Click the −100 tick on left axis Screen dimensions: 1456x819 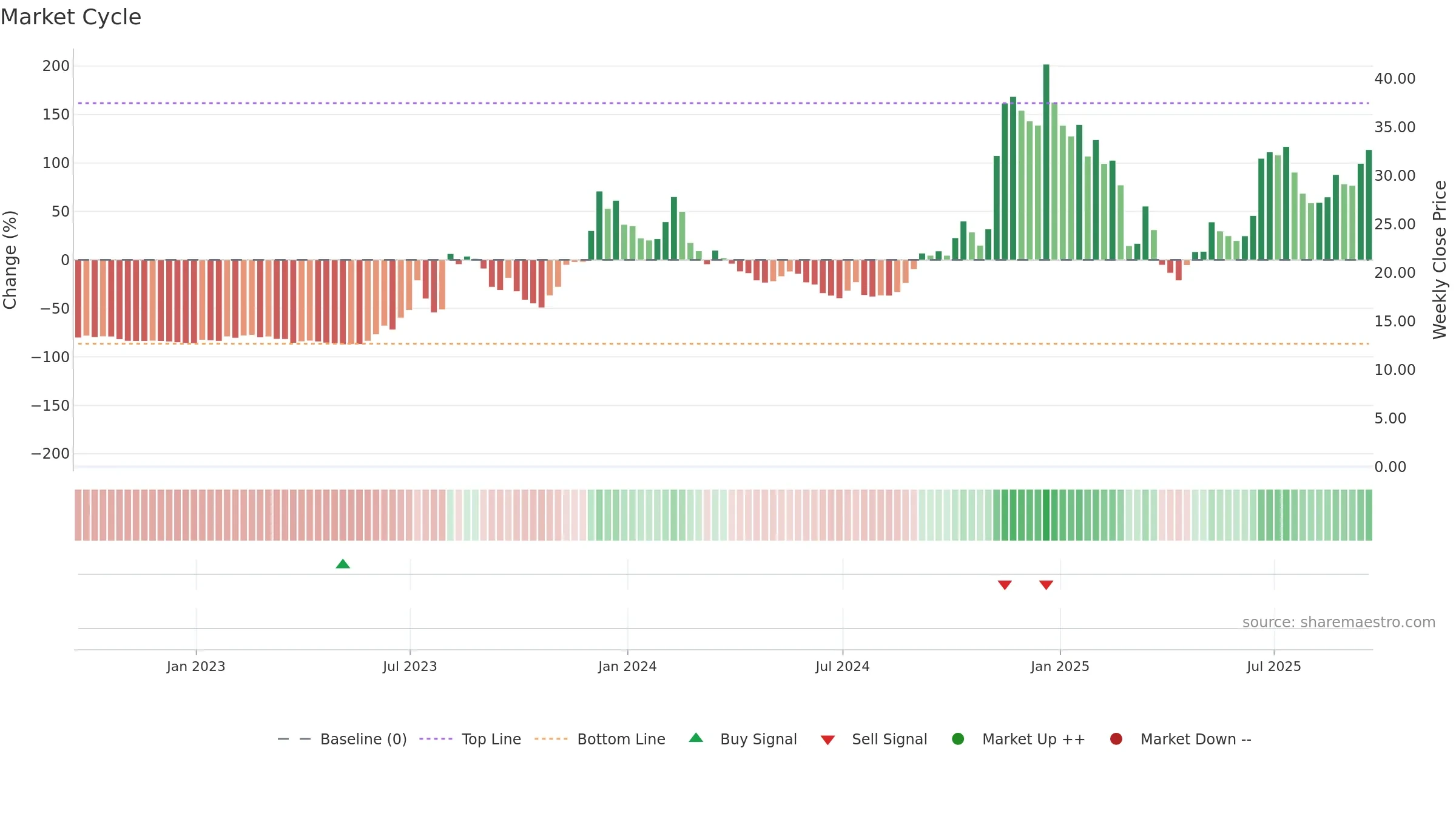pyautogui.click(x=50, y=357)
